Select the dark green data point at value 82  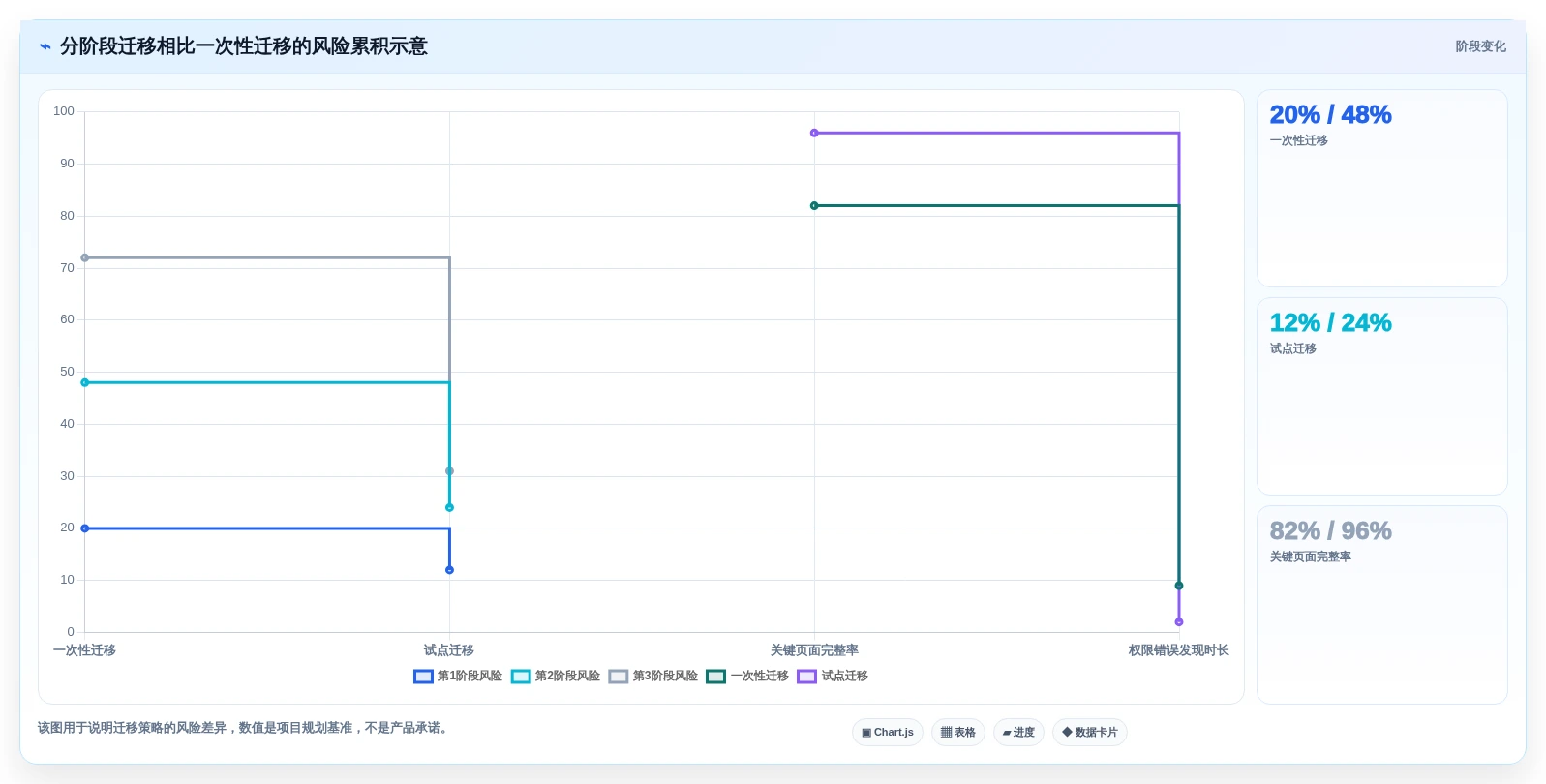click(814, 205)
